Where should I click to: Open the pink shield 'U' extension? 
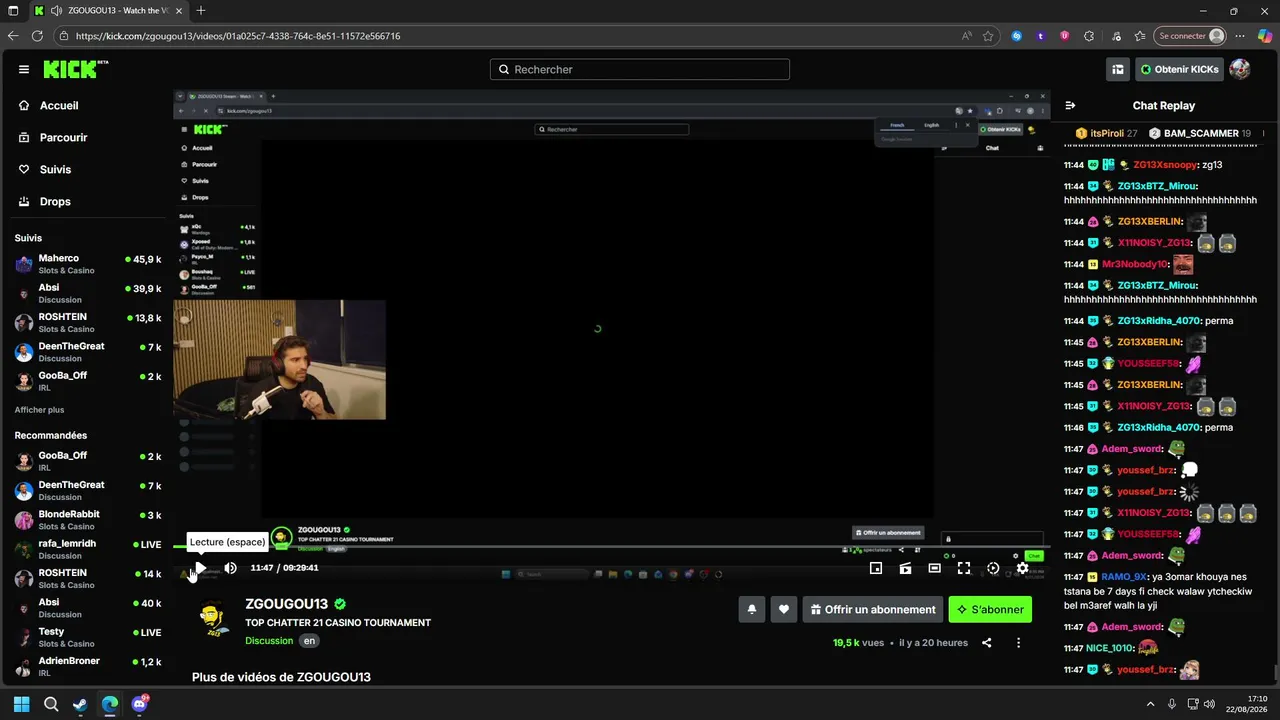pos(1065,36)
